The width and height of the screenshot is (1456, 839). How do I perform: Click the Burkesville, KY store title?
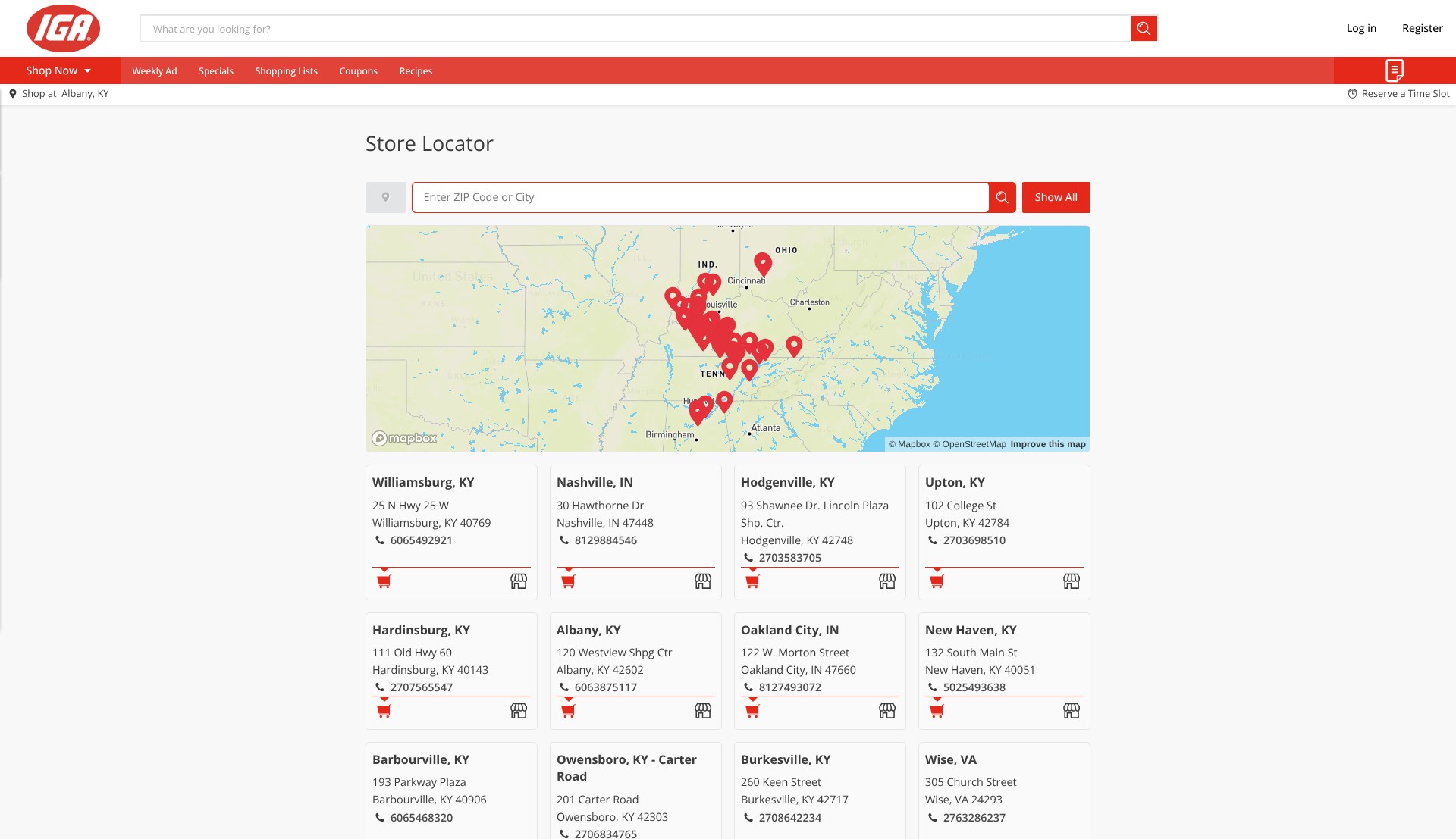point(786,759)
